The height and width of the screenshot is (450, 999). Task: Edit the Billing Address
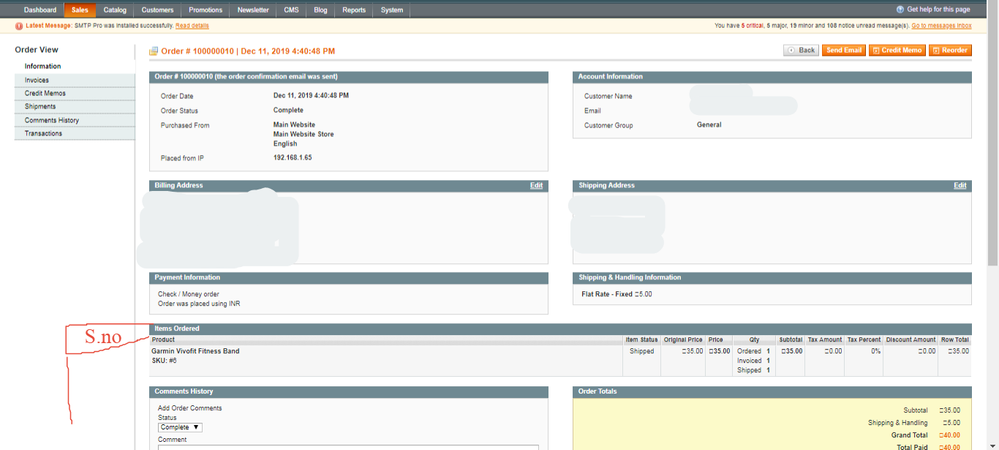[536, 186]
